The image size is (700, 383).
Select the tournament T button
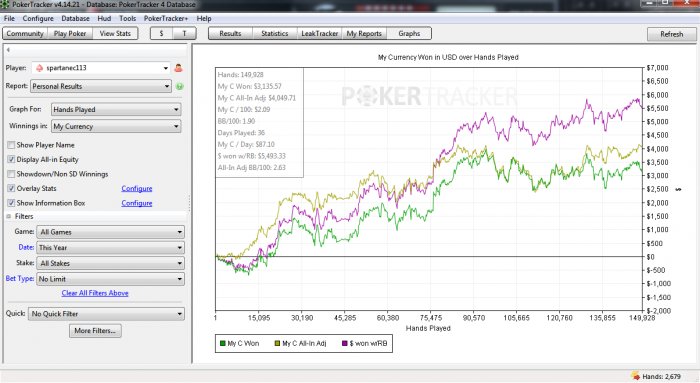[184, 33]
